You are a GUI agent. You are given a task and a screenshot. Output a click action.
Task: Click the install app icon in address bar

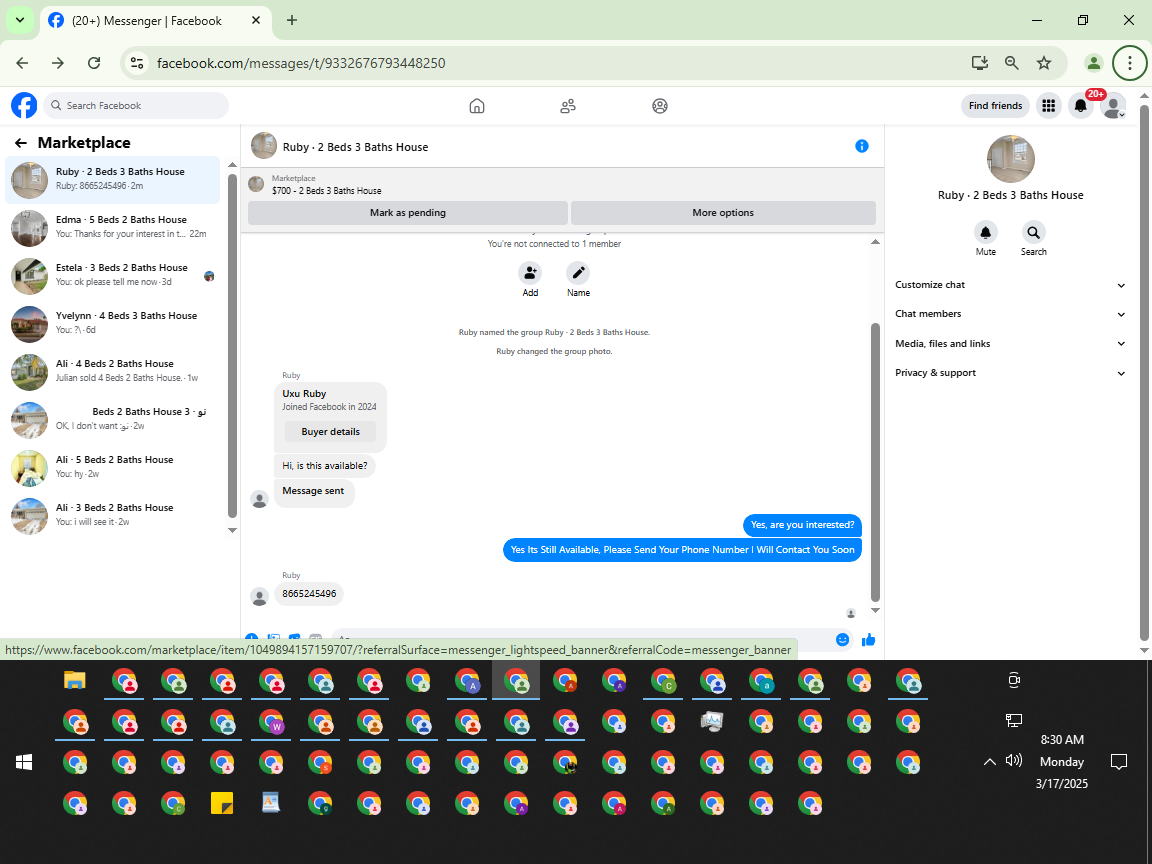coord(979,63)
